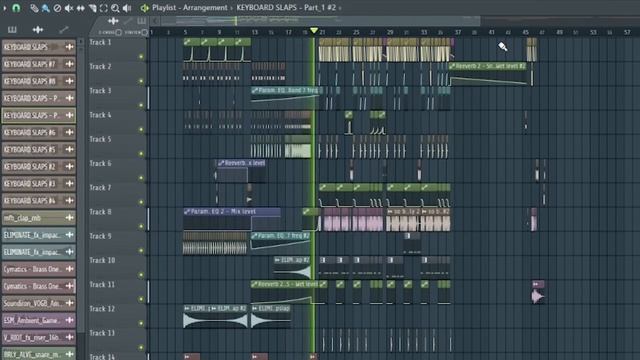Select the Delete tool icon
This screenshot has width=640, height=360.
click(57, 8)
